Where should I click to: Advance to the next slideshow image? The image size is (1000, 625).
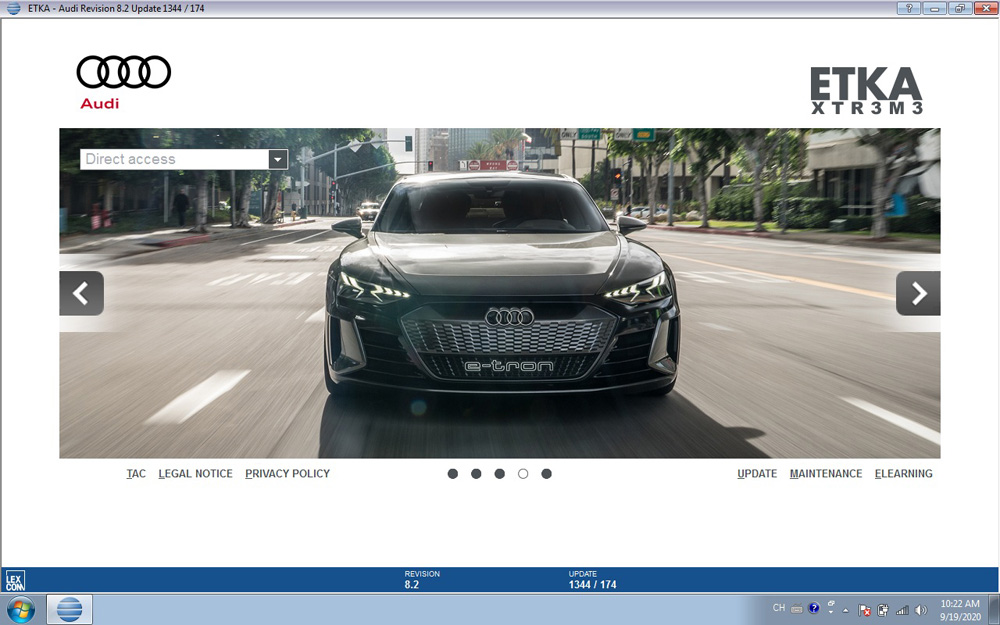pyautogui.click(x=918, y=293)
